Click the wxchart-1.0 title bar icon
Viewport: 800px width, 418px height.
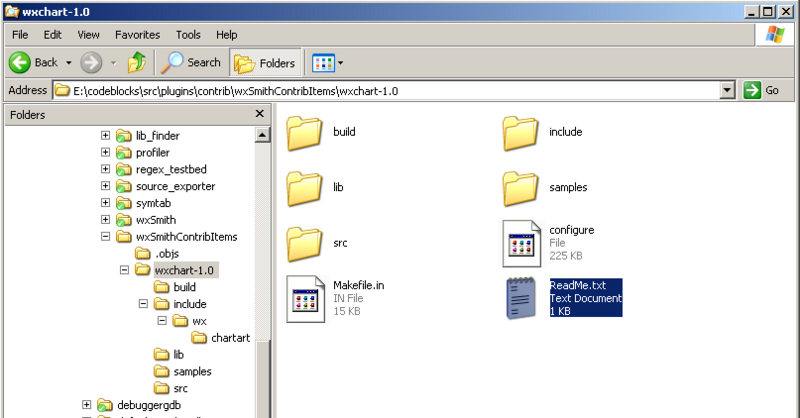[12, 11]
